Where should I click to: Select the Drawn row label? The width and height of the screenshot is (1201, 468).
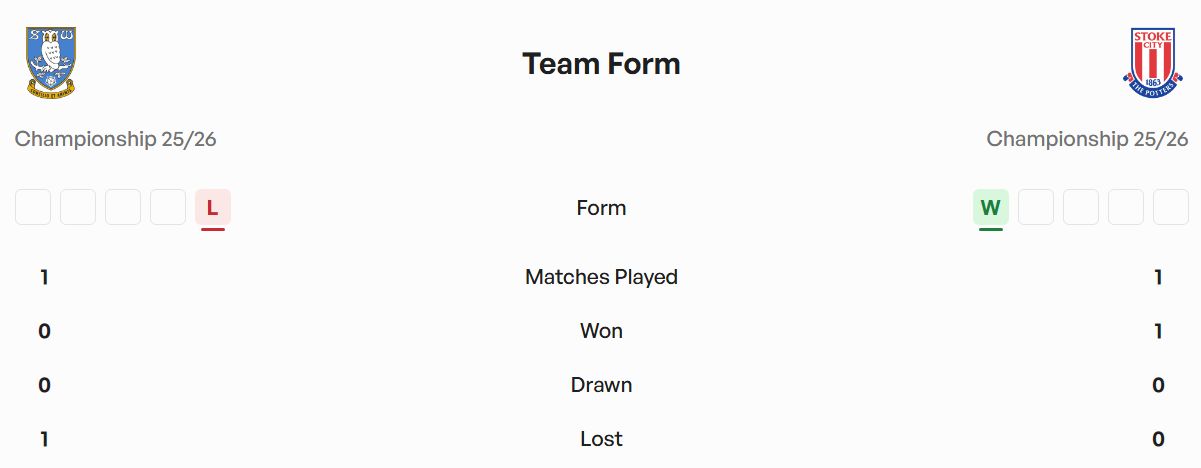[x=601, y=385]
